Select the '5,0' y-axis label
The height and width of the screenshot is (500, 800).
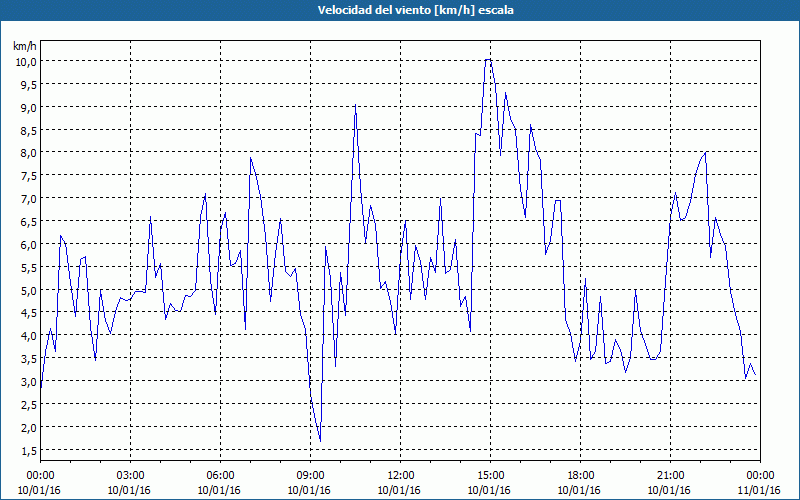point(28,290)
